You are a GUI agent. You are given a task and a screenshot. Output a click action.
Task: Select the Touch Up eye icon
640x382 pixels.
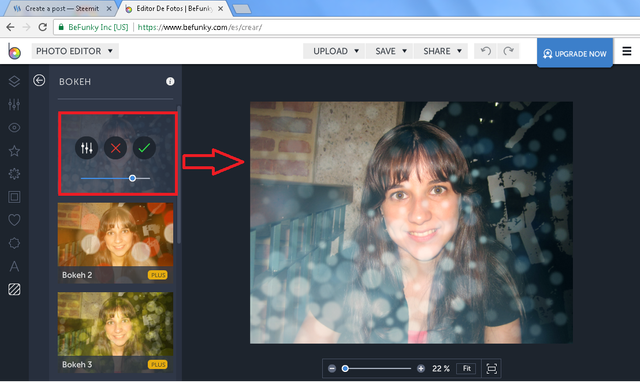[14, 128]
